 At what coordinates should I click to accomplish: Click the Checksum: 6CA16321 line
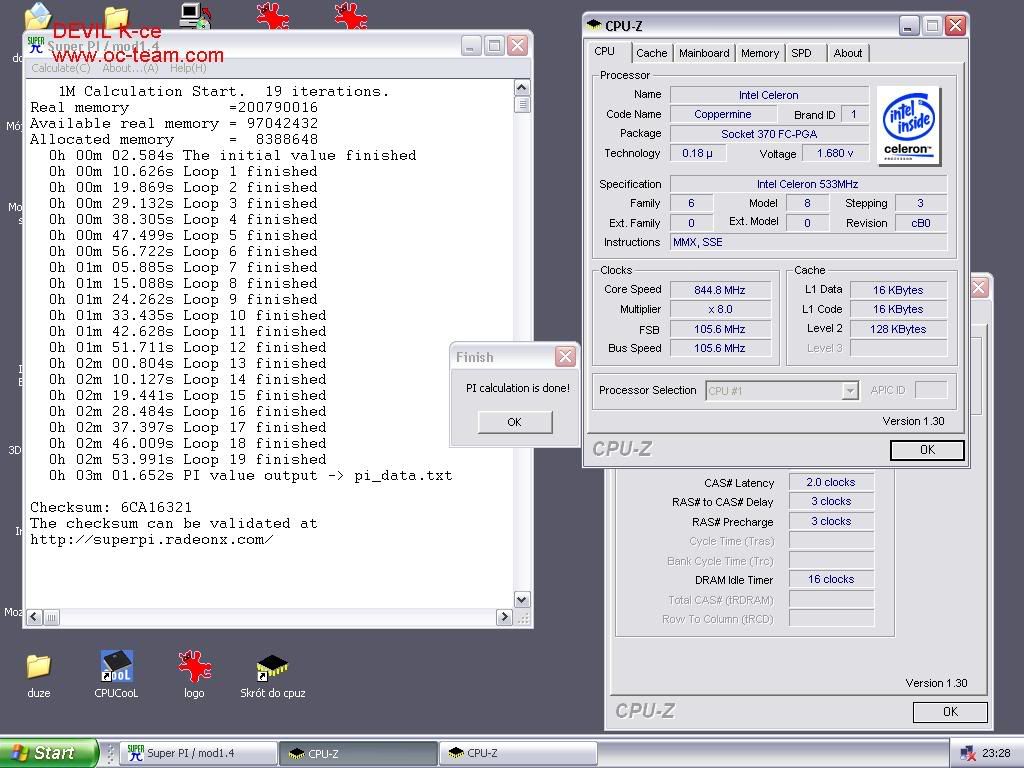(x=111, y=507)
